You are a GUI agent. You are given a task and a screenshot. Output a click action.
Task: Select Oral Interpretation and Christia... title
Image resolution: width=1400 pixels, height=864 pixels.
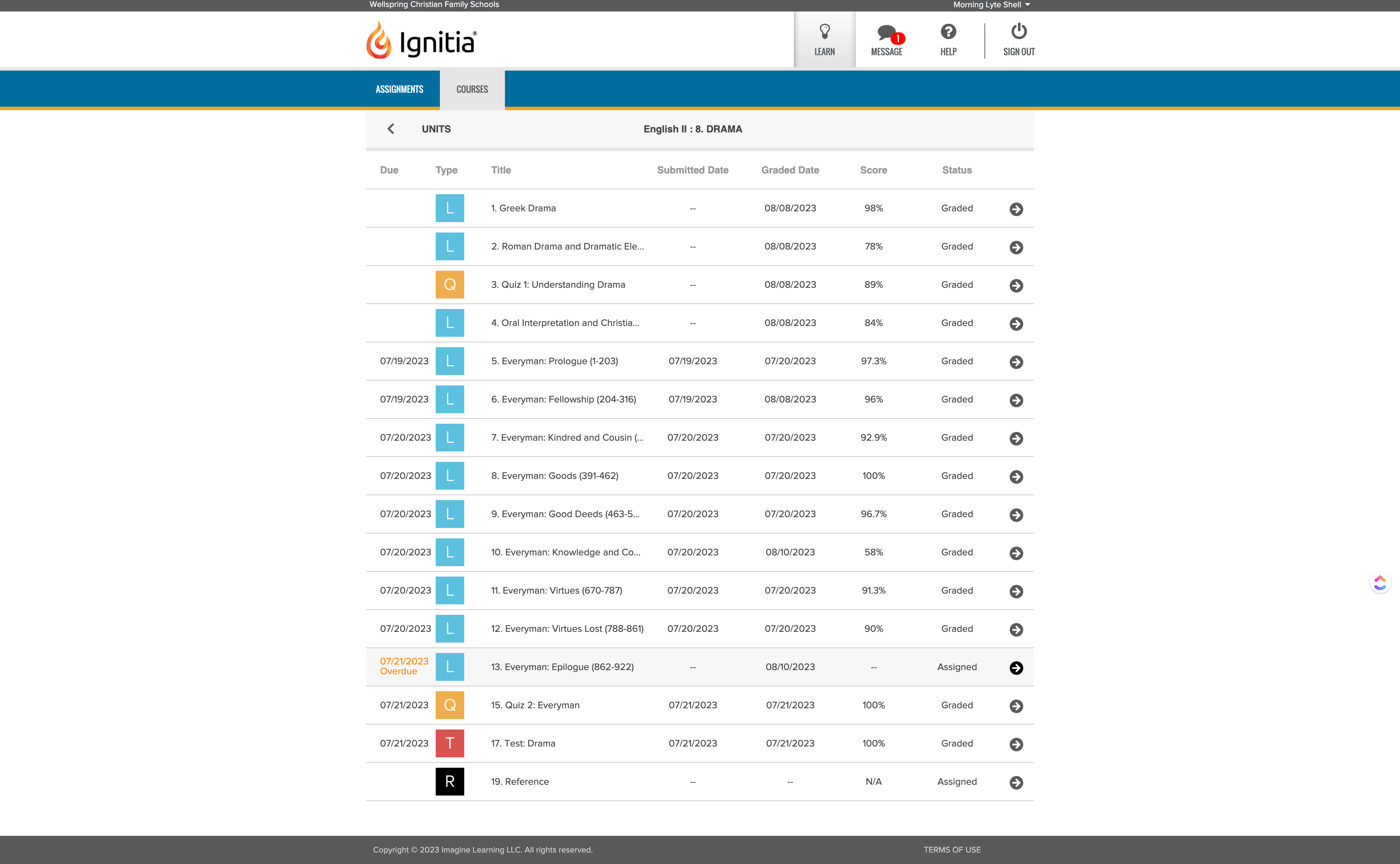(565, 323)
